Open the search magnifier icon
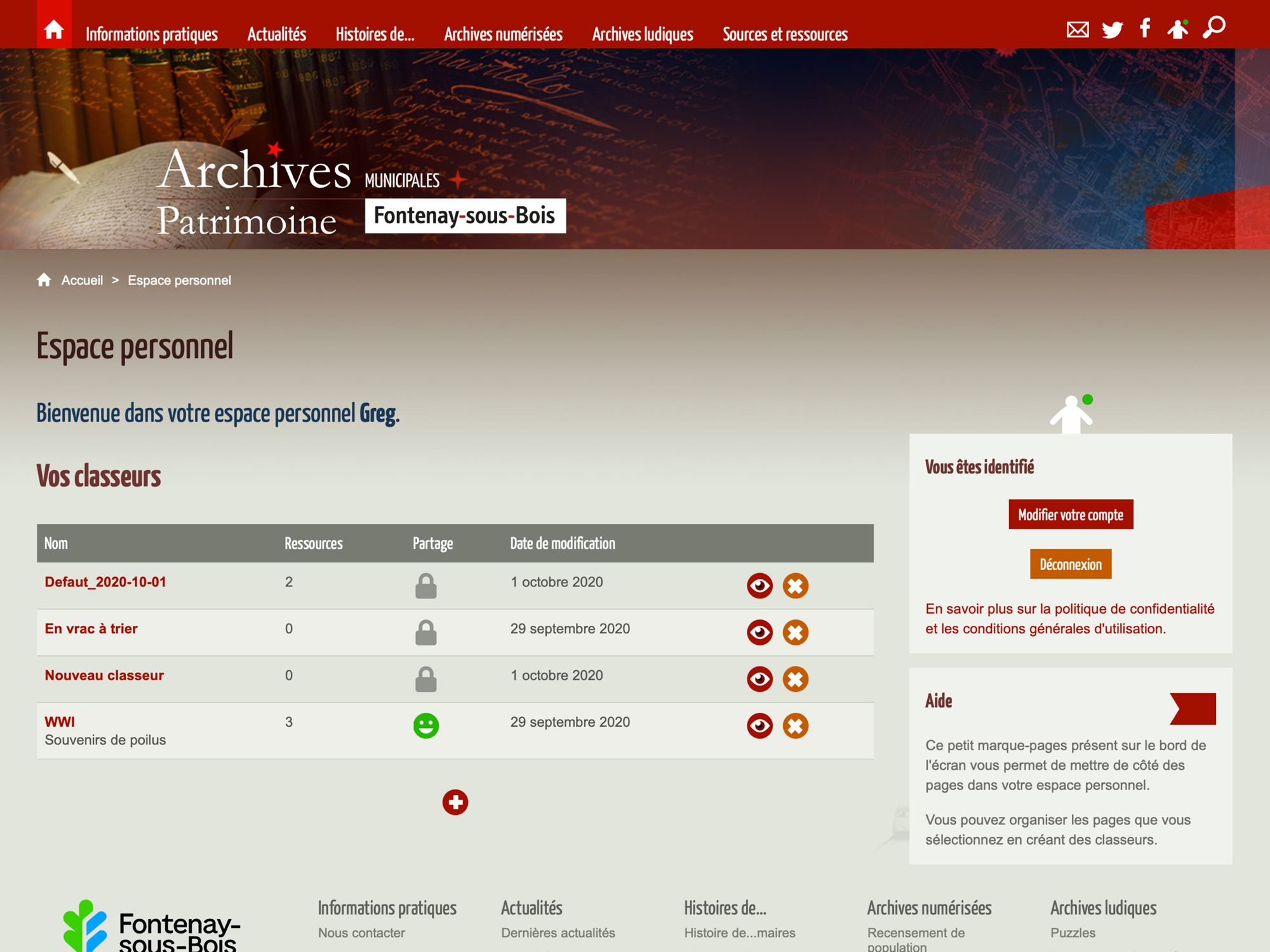 [x=1214, y=27]
